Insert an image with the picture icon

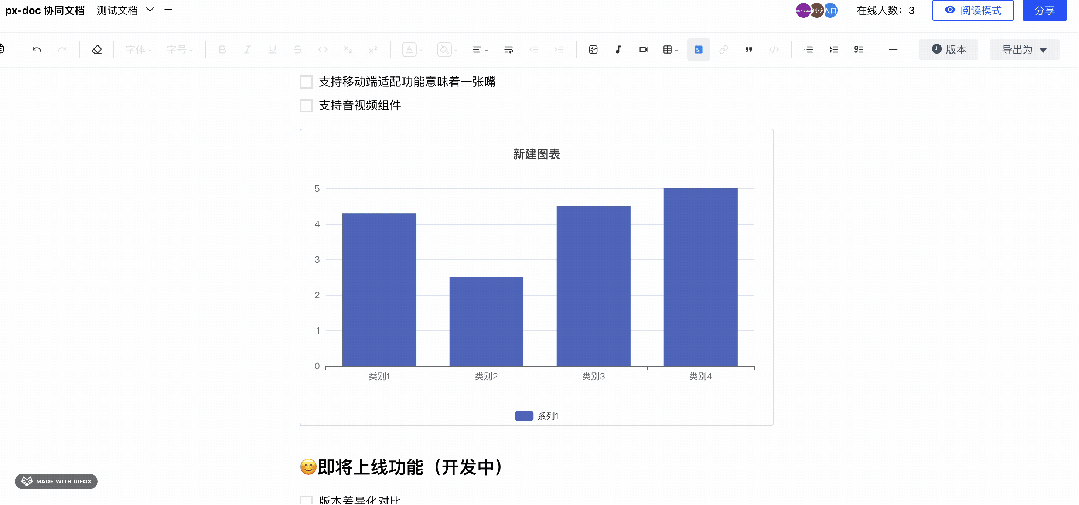pyautogui.click(x=593, y=50)
